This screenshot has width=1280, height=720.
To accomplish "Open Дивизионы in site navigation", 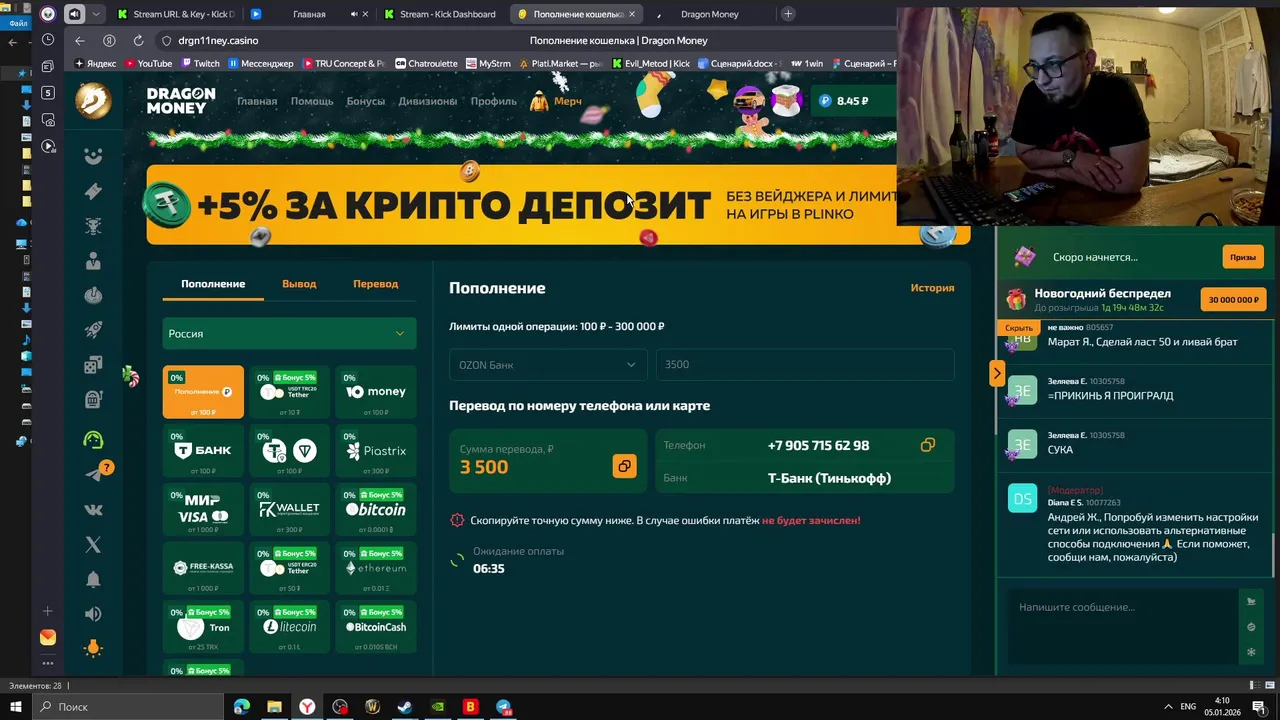I will tap(428, 101).
